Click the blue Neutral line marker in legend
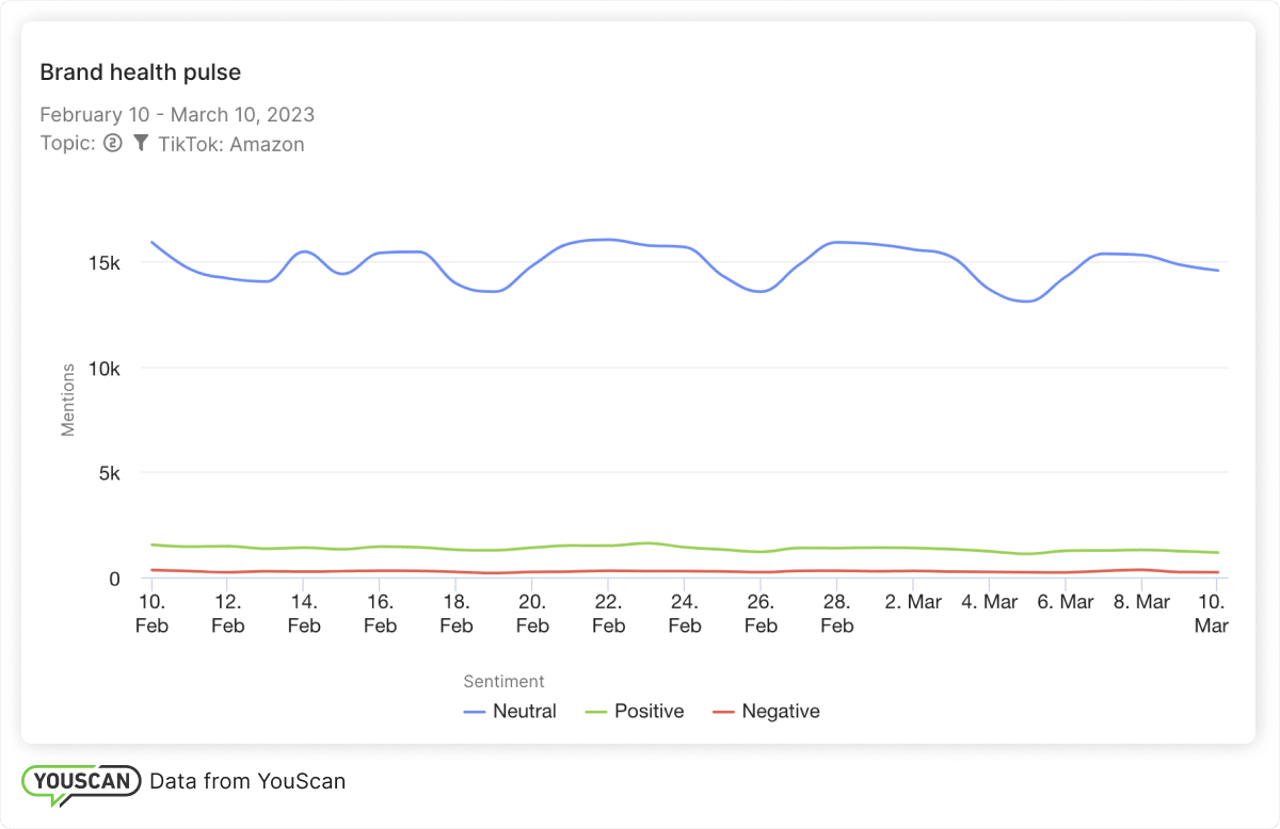This screenshot has height=829, width=1280. [475, 712]
